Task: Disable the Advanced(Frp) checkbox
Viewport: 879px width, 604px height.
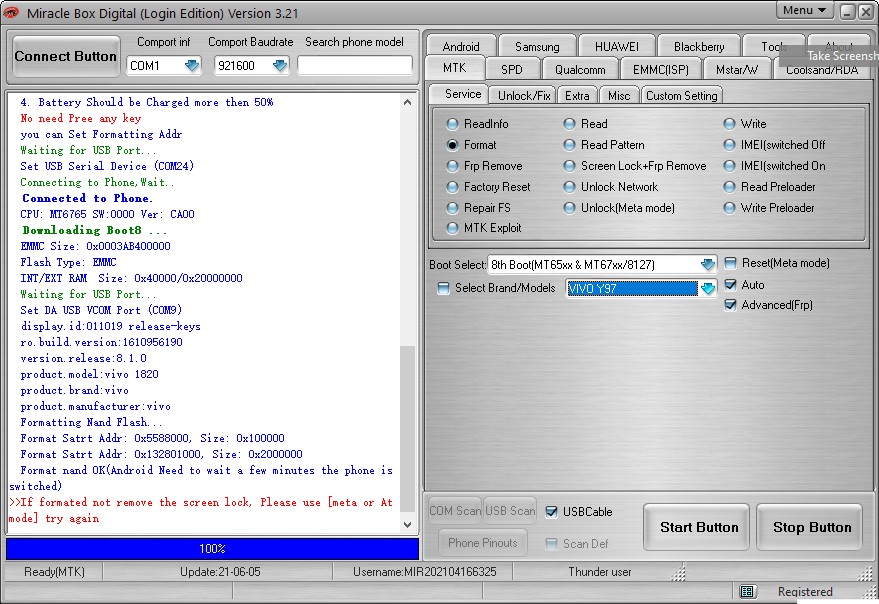Action: (730, 305)
